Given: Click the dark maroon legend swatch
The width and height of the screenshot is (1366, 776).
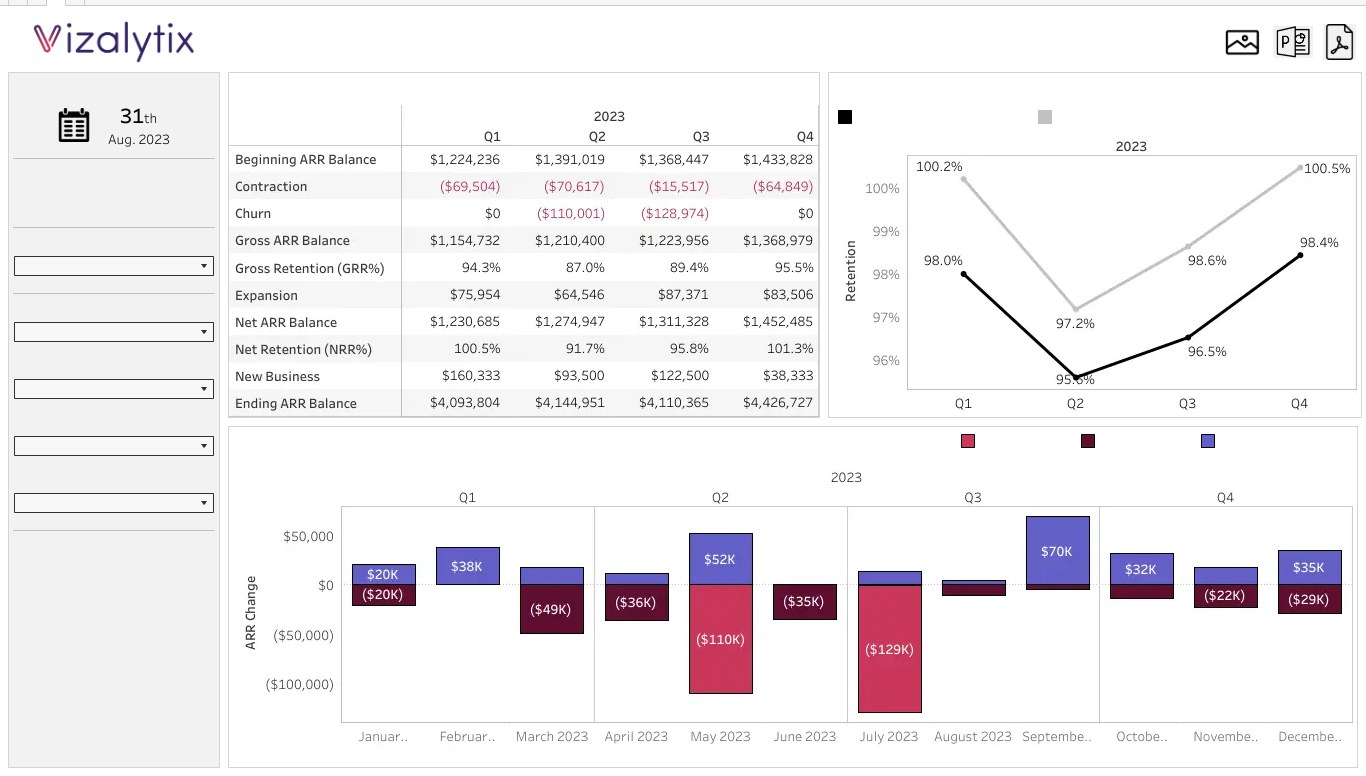Looking at the screenshot, I should point(1088,441).
